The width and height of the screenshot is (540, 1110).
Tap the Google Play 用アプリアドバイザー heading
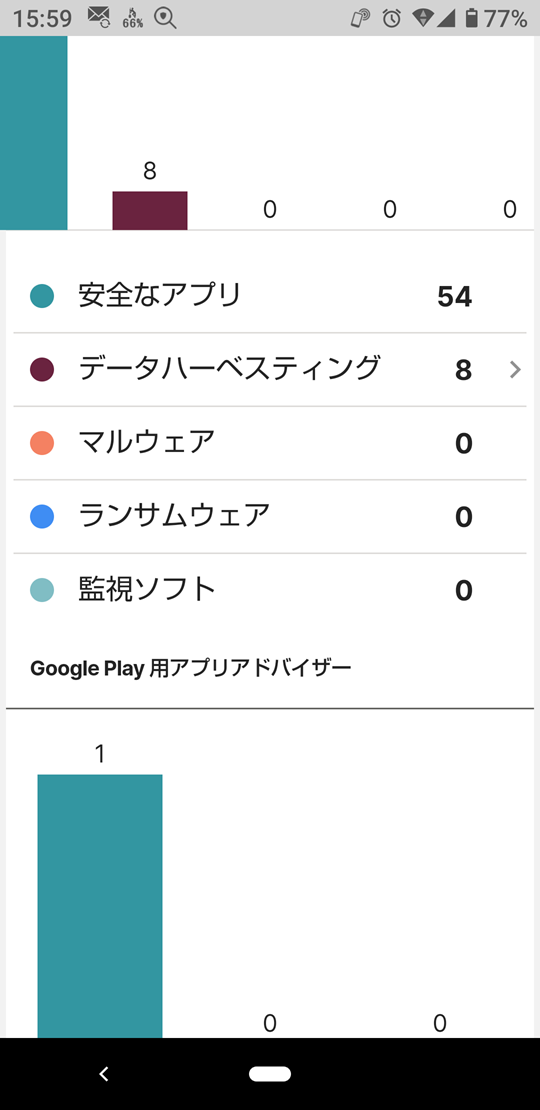(x=191, y=668)
